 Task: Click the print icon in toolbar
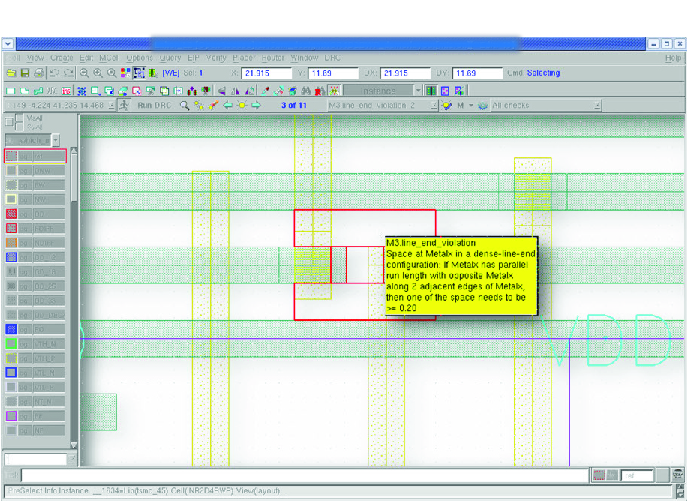[39, 73]
